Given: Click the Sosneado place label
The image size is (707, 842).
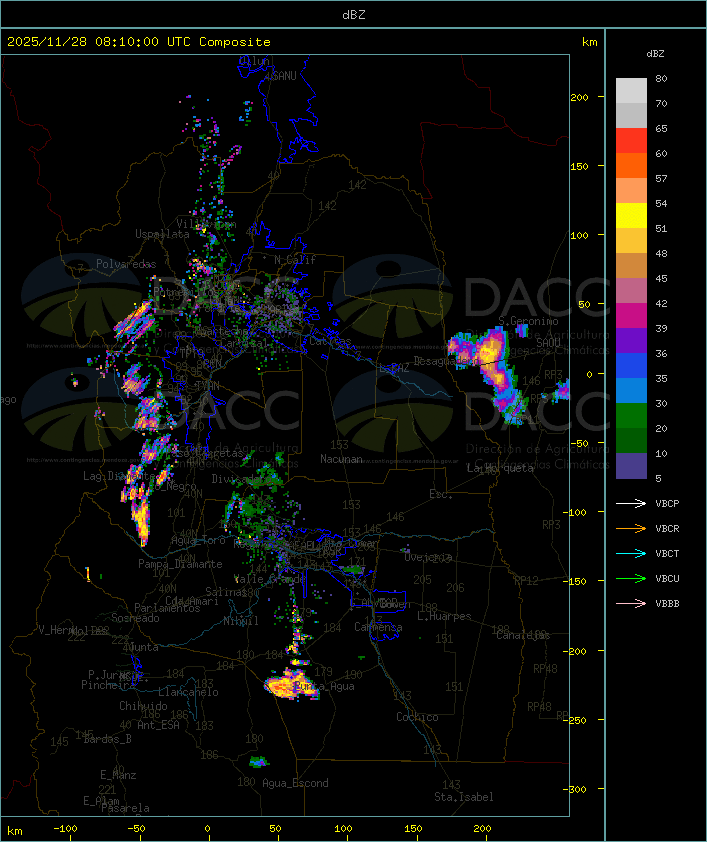Looking at the screenshot, I should 135,618.
